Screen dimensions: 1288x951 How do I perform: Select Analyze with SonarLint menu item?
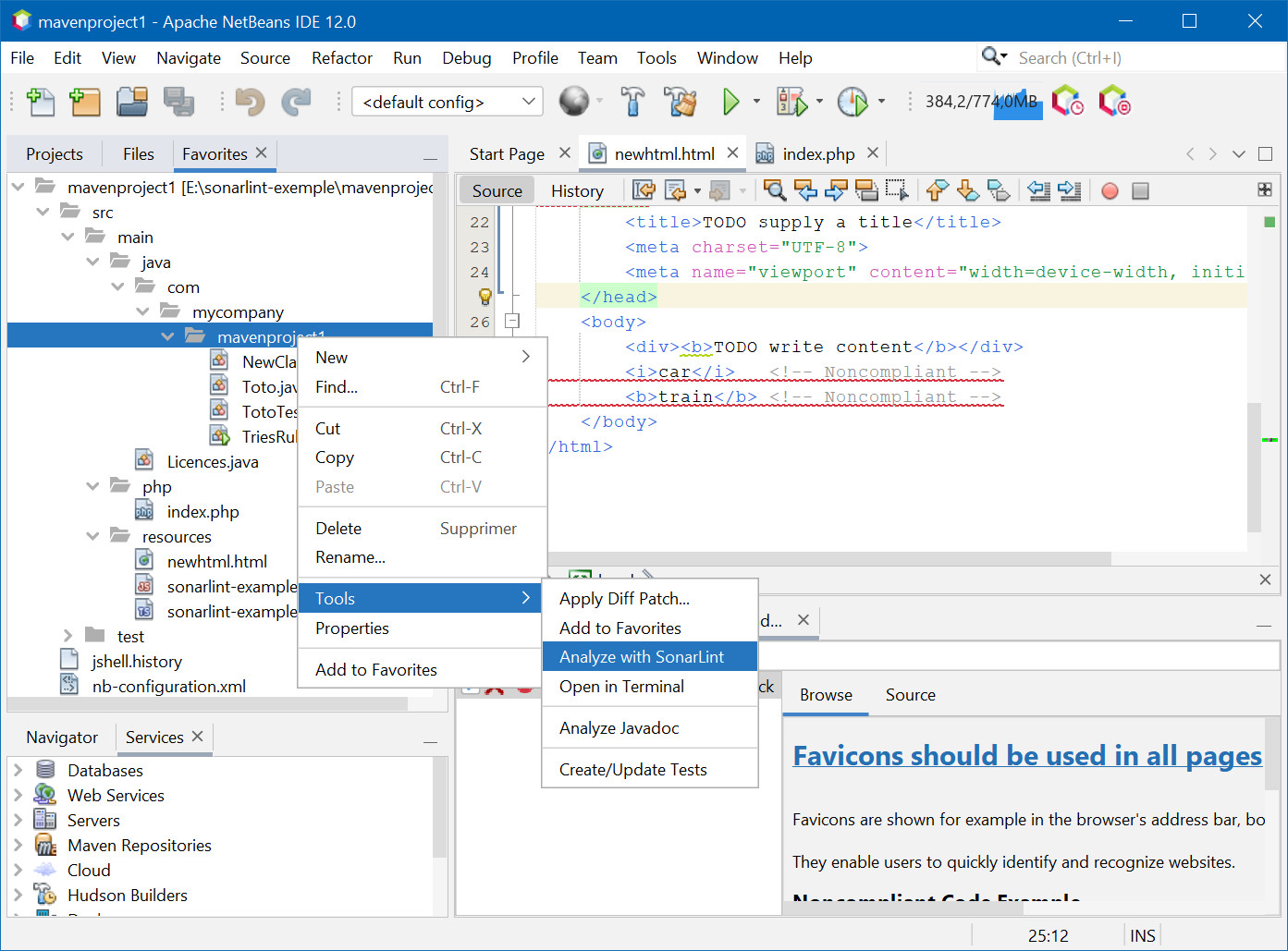coord(642,657)
